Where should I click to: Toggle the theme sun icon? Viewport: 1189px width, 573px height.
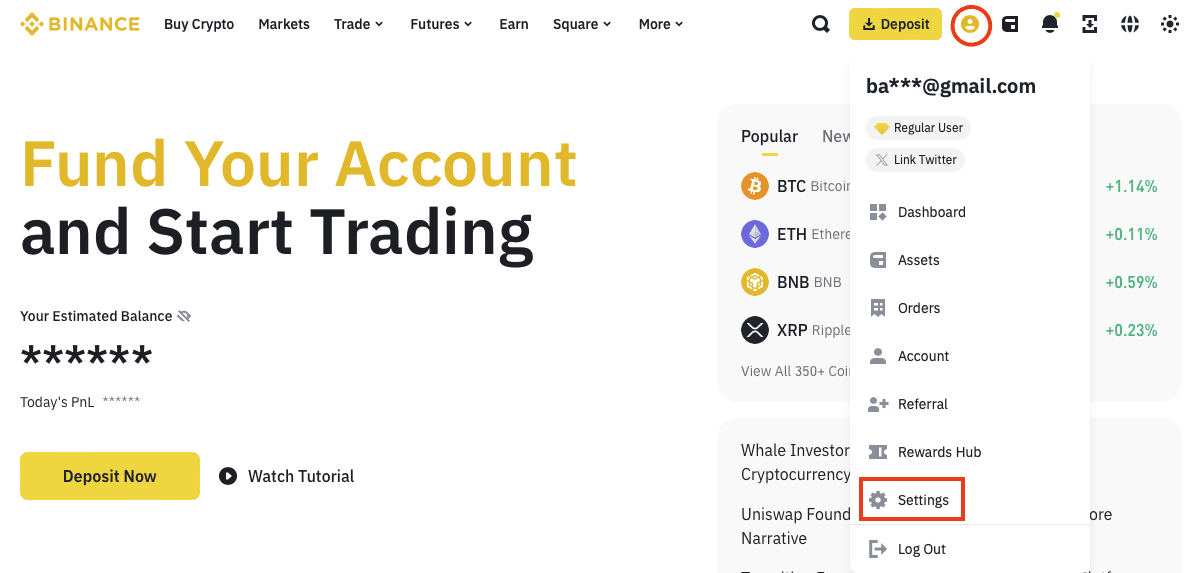click(1170, 24)
